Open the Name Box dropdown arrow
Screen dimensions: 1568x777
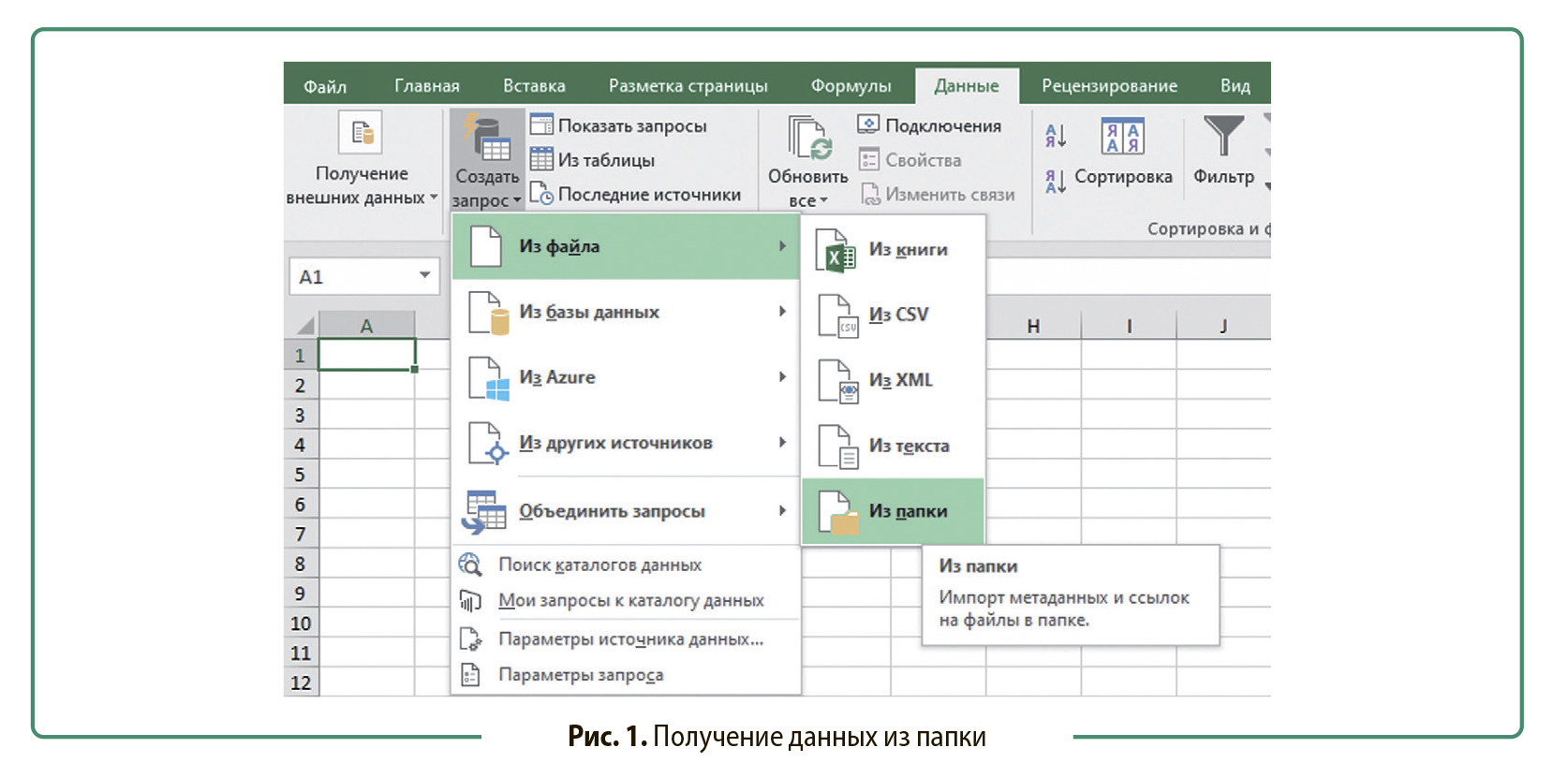pyautogui.click(x=424, y=275)
